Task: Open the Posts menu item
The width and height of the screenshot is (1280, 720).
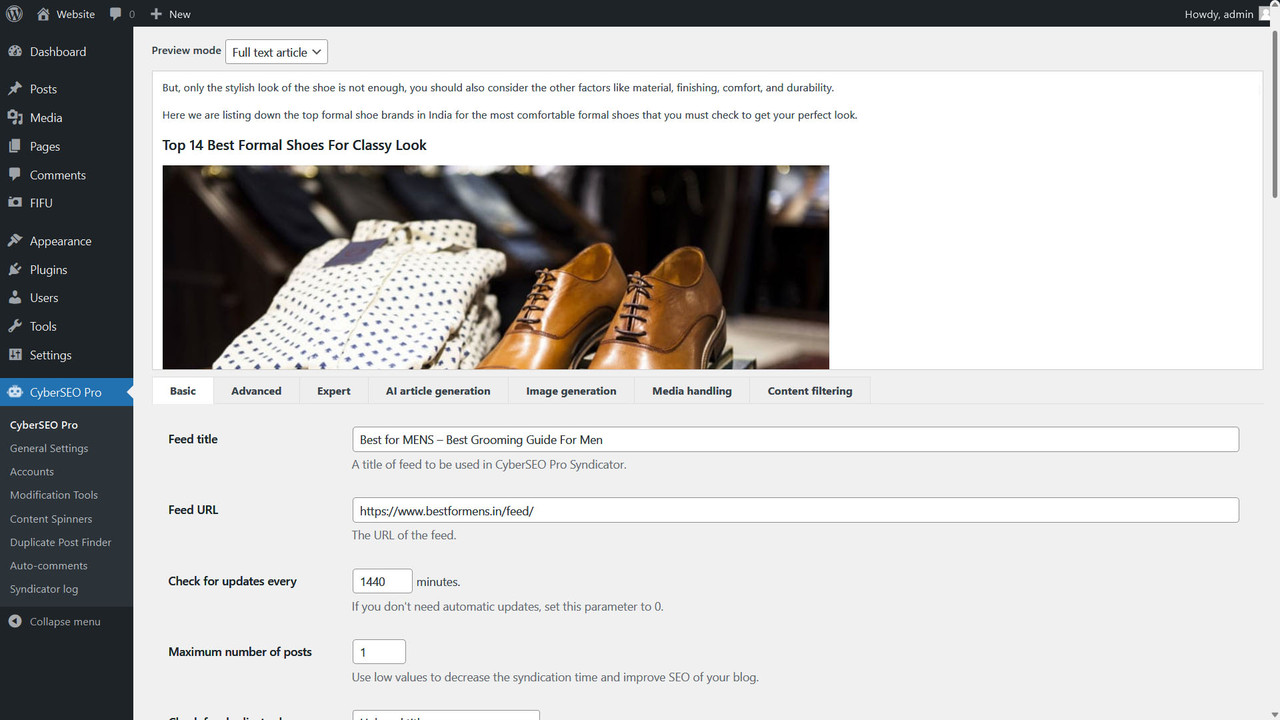Action: [66, 89]
